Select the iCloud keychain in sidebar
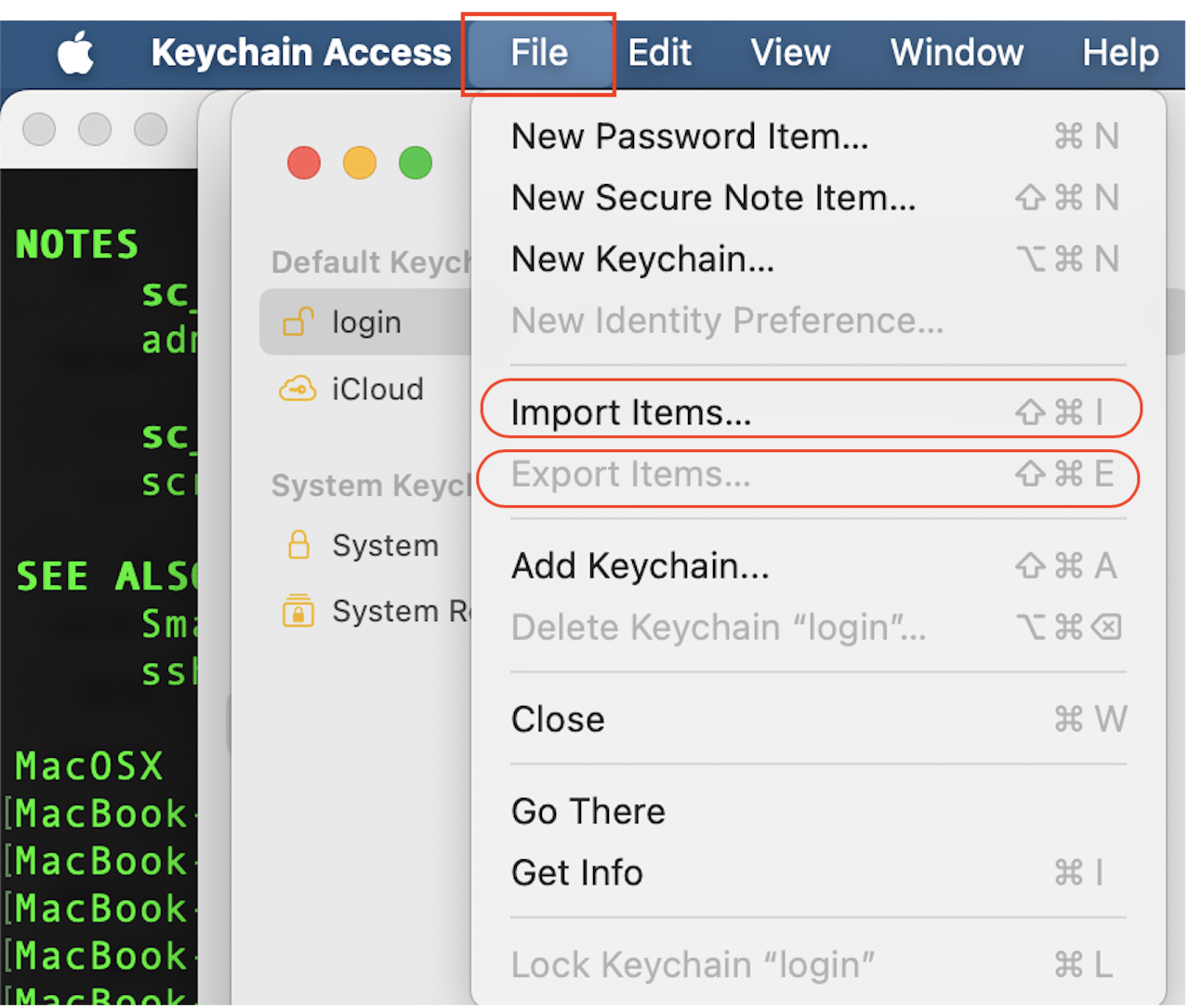Viewport: 1190px width, 1008px height. (377, 389)
